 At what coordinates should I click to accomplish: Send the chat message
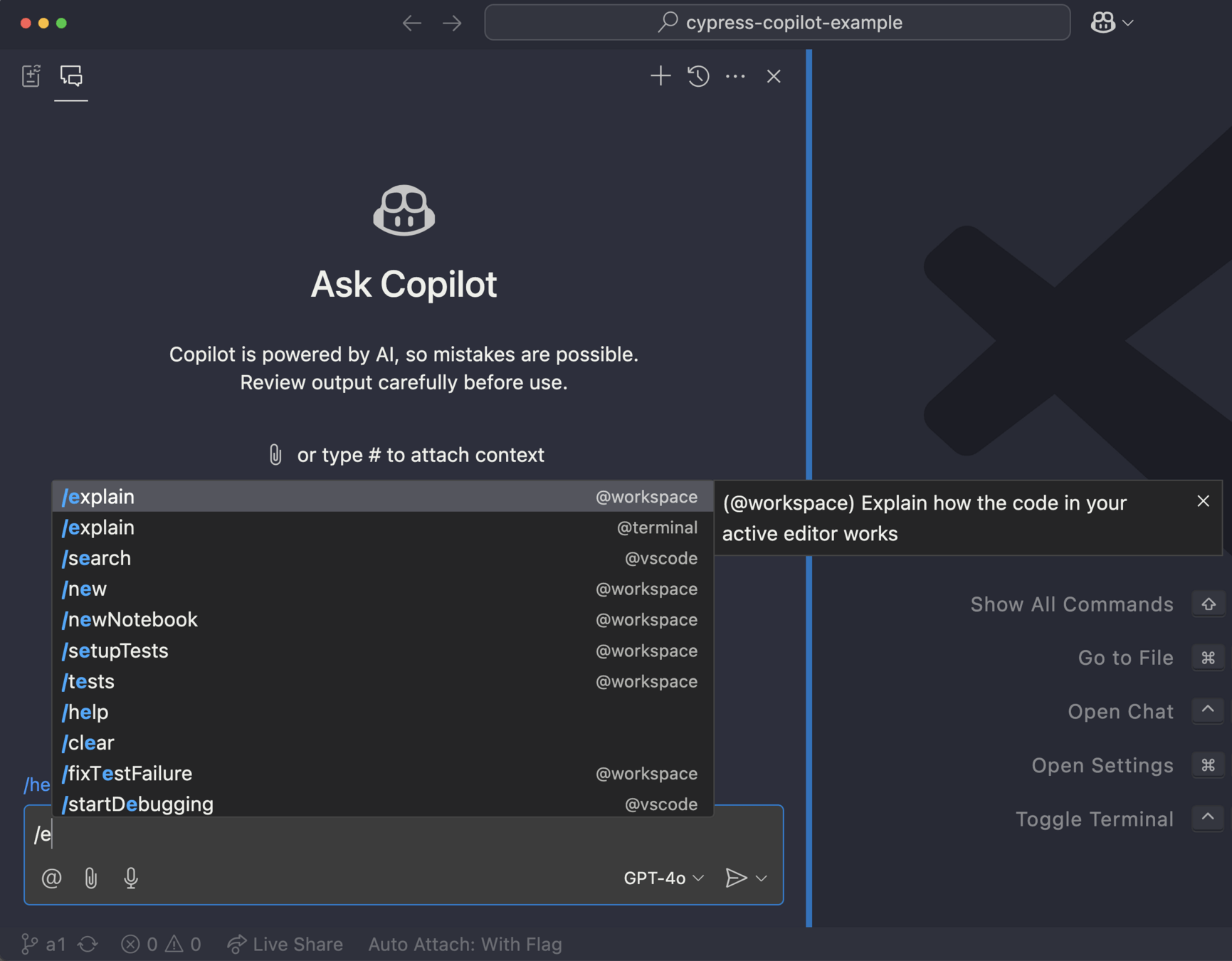point(736,878)
